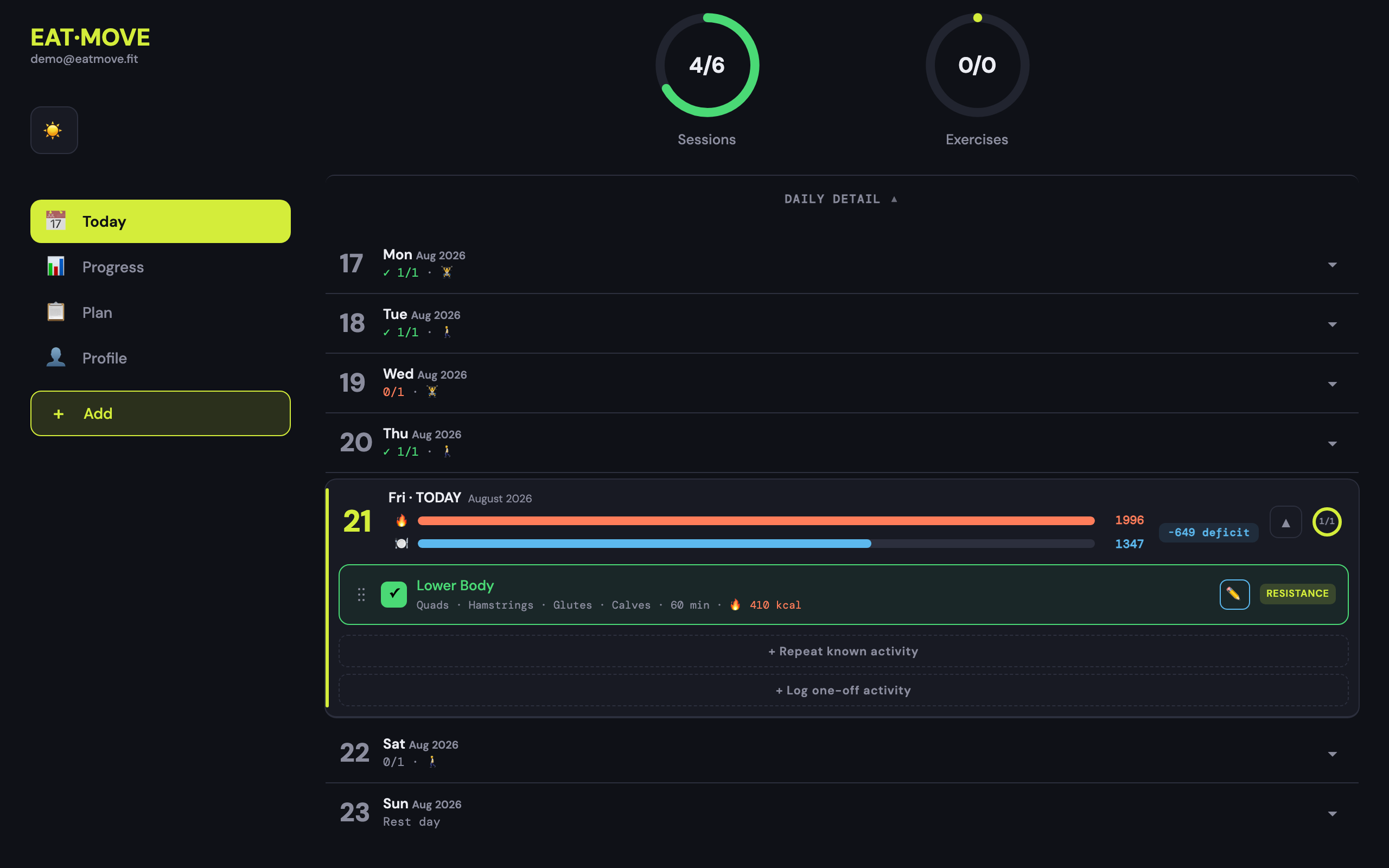Click the person icon beside Profile
Viewport: 1389px width, 868px height.
coord(56,357)
